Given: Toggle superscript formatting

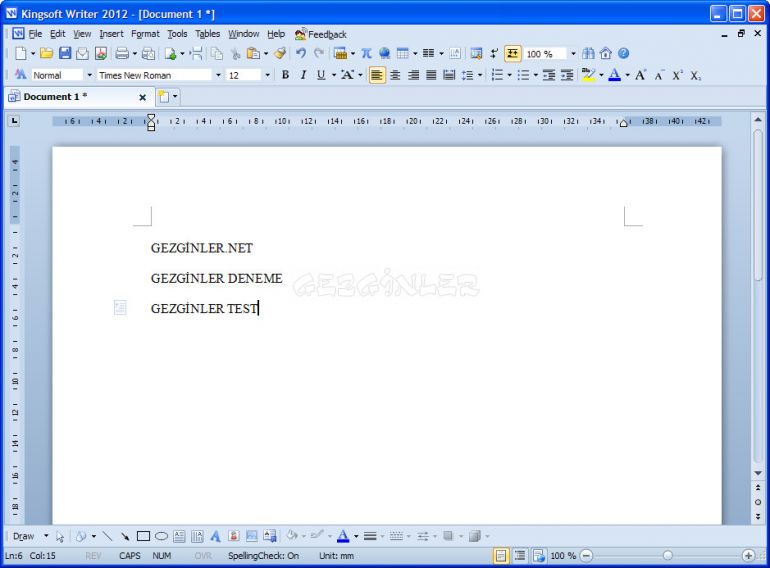Looking at the screenshot, I should [x=677, y=75].
